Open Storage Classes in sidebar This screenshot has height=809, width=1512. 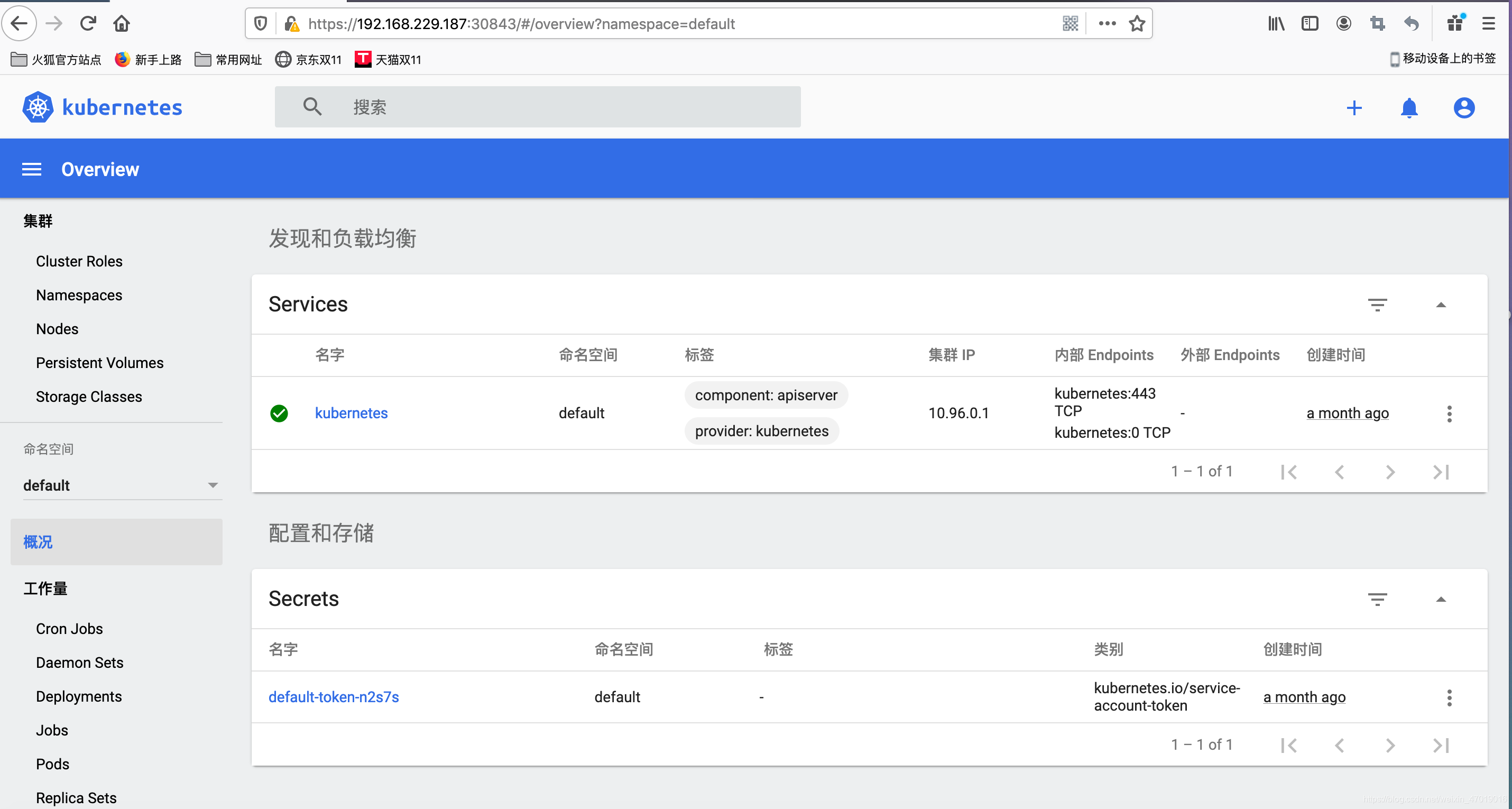tap(89, 398)
